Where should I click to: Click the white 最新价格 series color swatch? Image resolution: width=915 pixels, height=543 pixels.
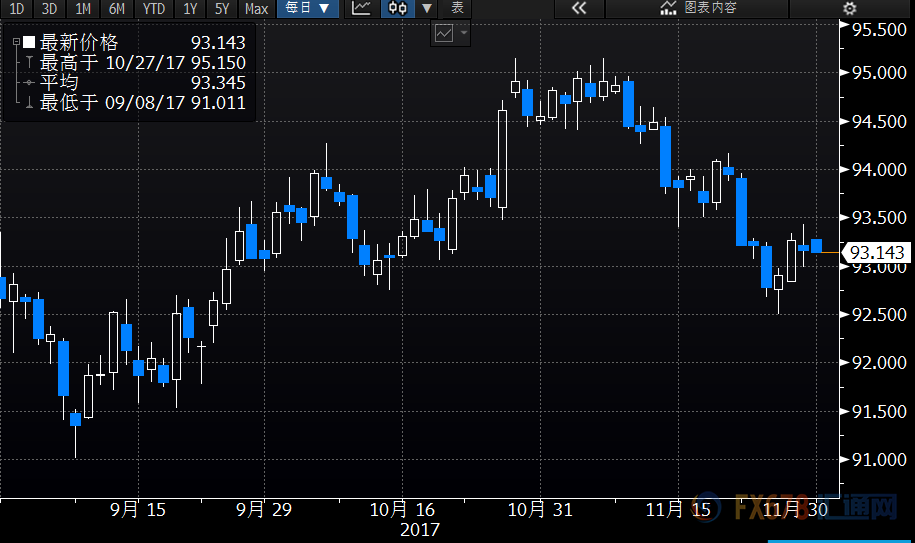click(29, 43)
